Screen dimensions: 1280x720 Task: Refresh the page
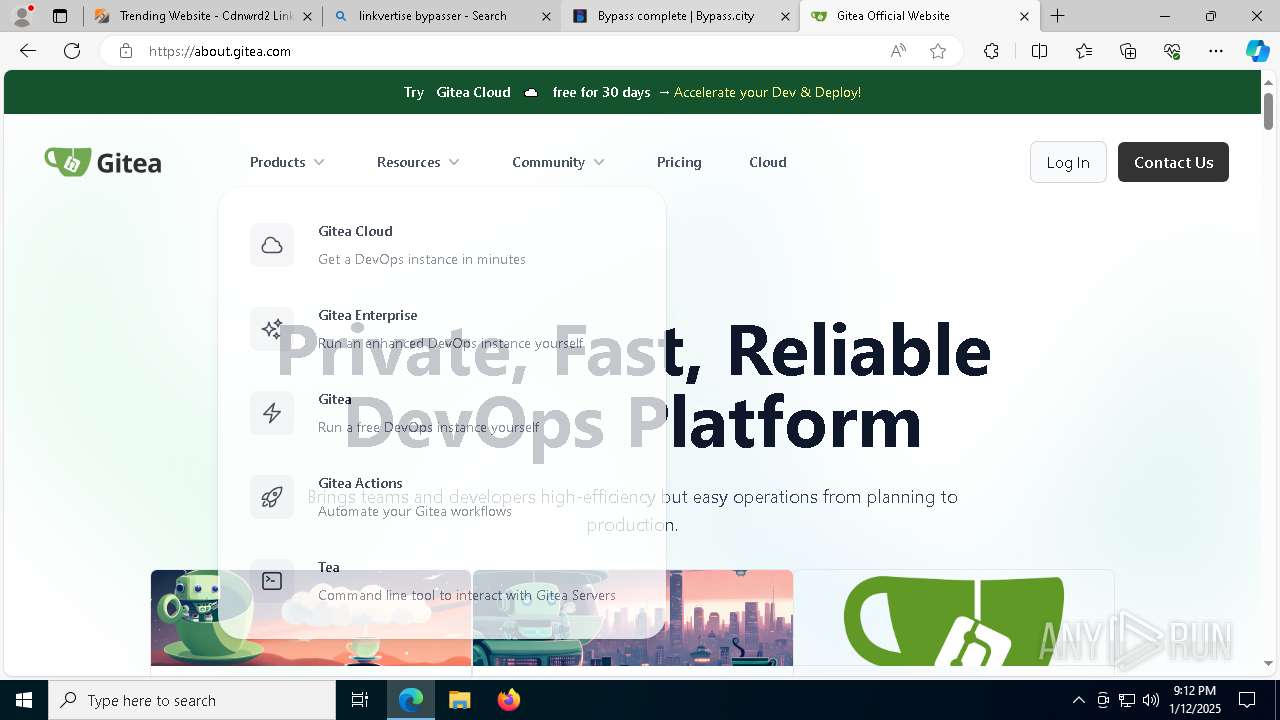click(72, 51)
